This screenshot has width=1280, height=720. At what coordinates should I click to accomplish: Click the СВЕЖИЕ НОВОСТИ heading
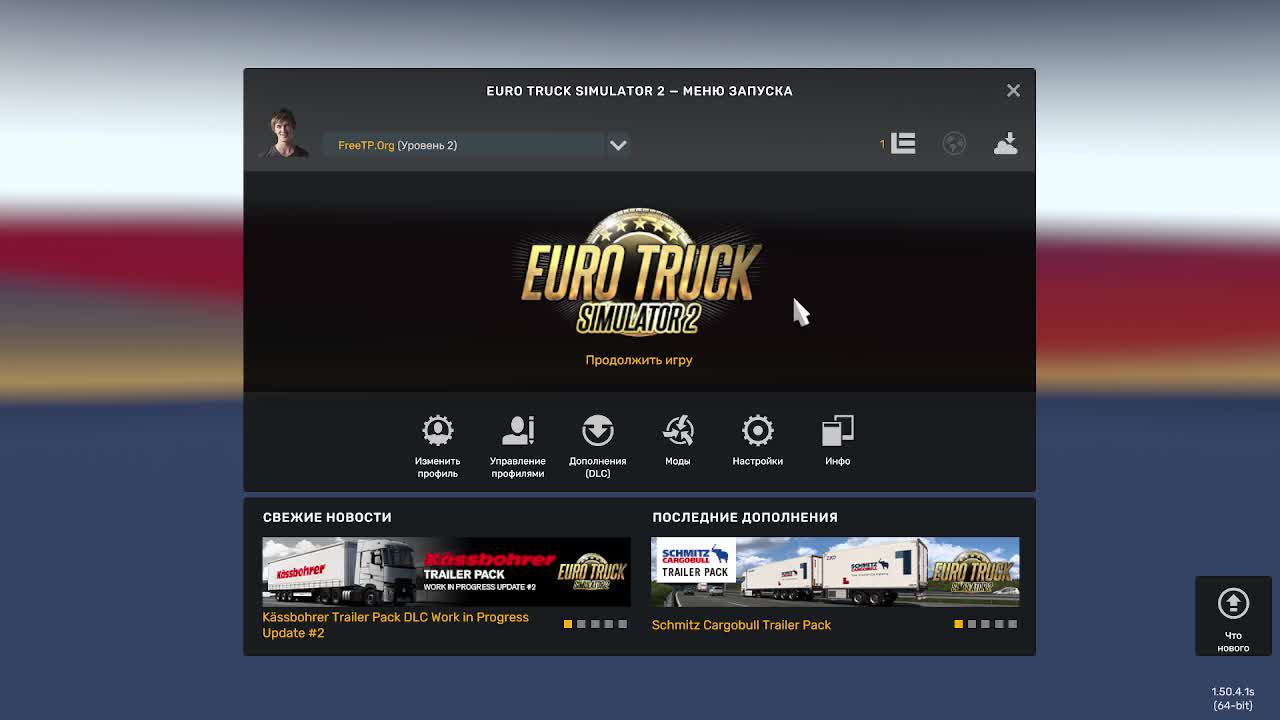point(327,517)
